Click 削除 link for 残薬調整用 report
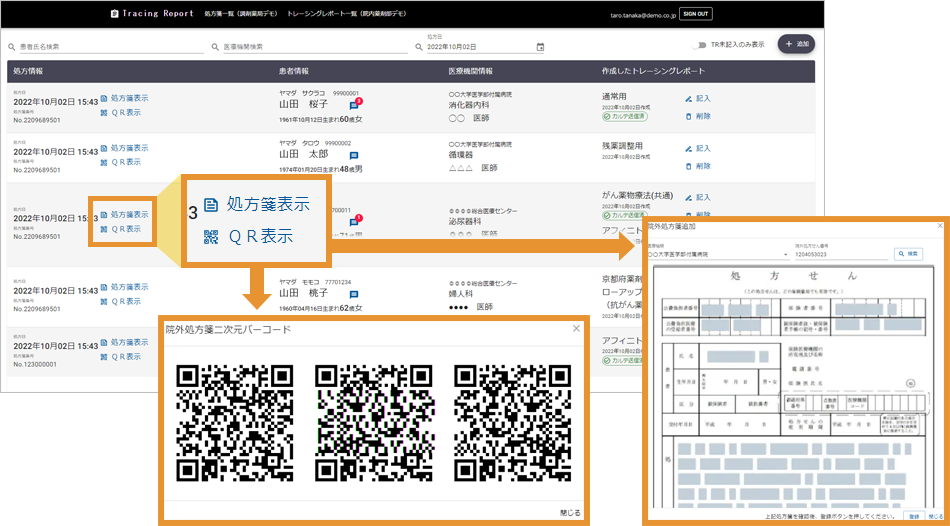This screenshot has width=950, height=526. 703,166
